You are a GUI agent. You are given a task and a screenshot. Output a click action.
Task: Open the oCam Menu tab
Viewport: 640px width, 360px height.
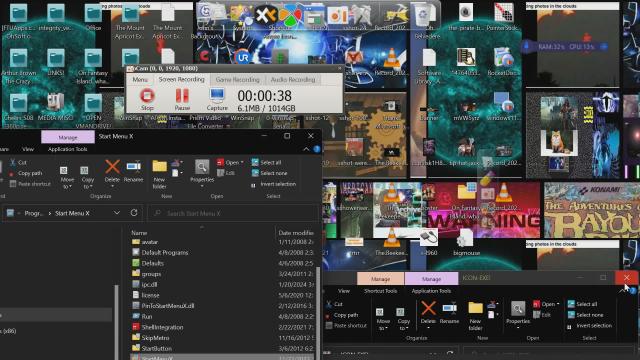tap(140, 80)
